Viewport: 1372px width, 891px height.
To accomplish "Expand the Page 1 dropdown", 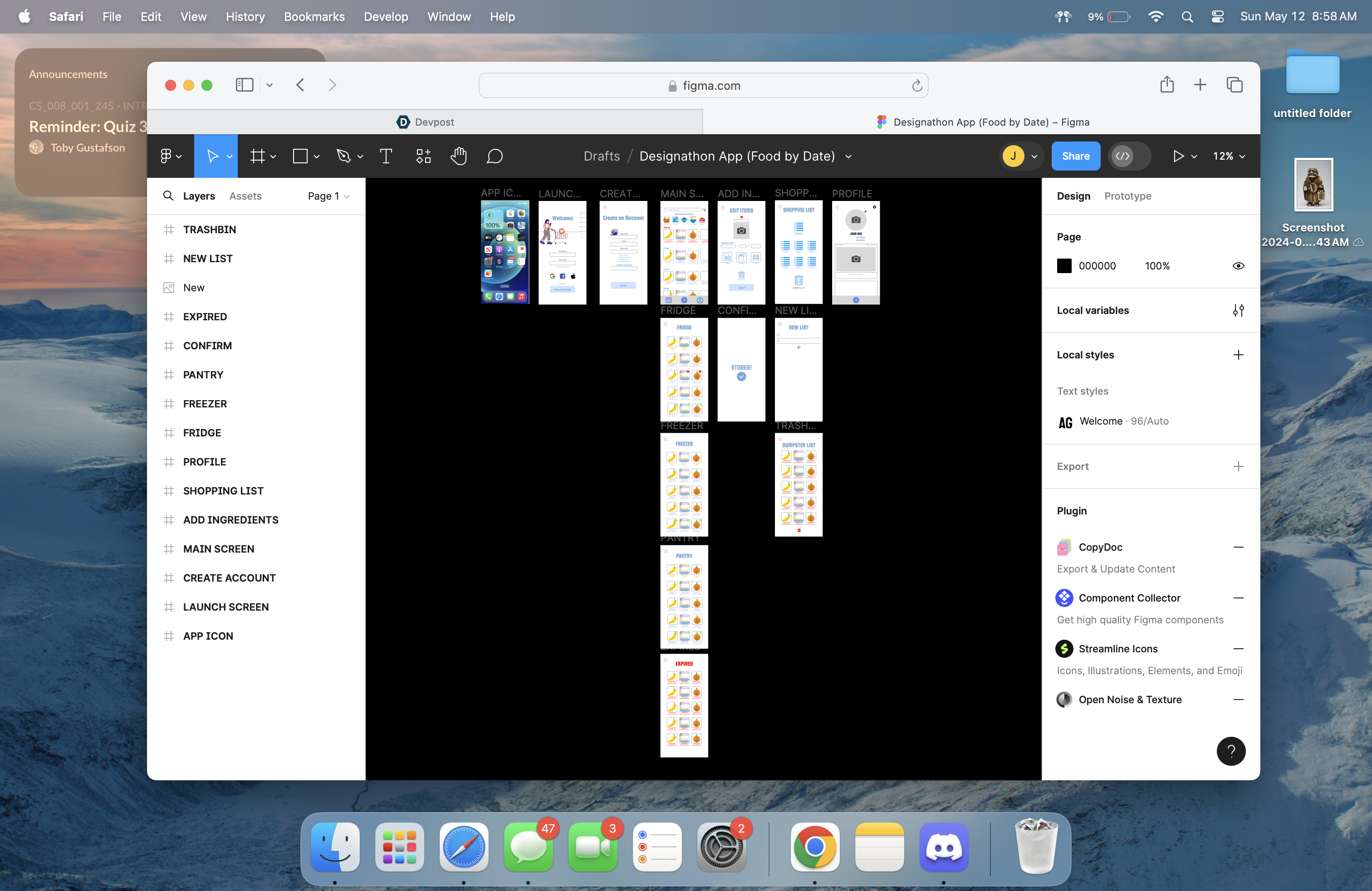I will pos(328,196).
